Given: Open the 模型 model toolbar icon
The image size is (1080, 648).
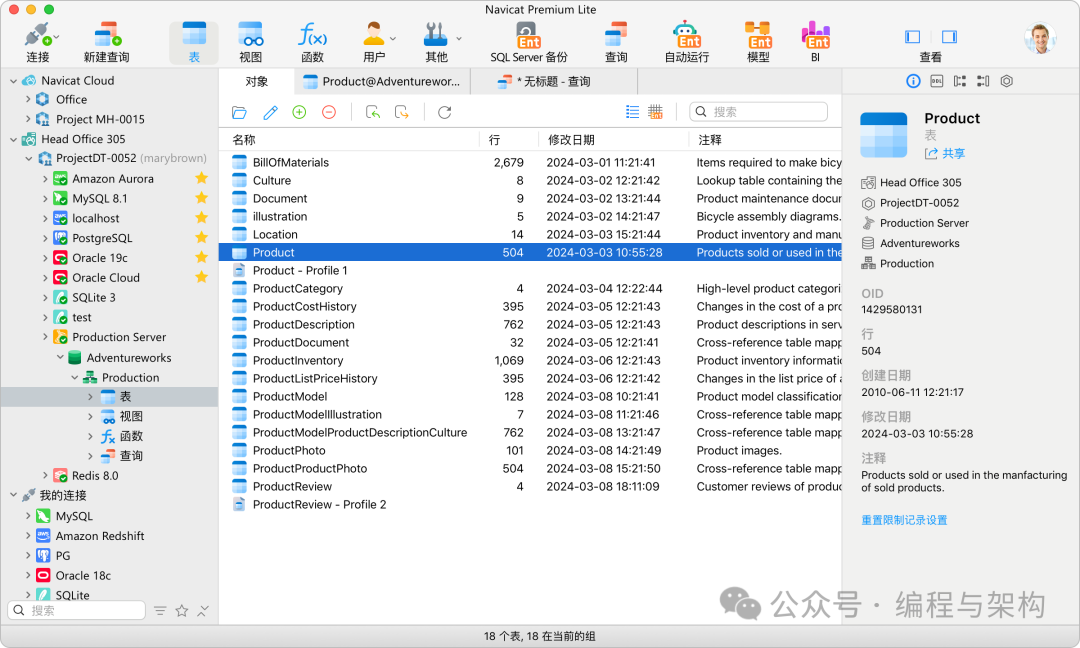Looking at the screenshot, I should pos(758,43).
